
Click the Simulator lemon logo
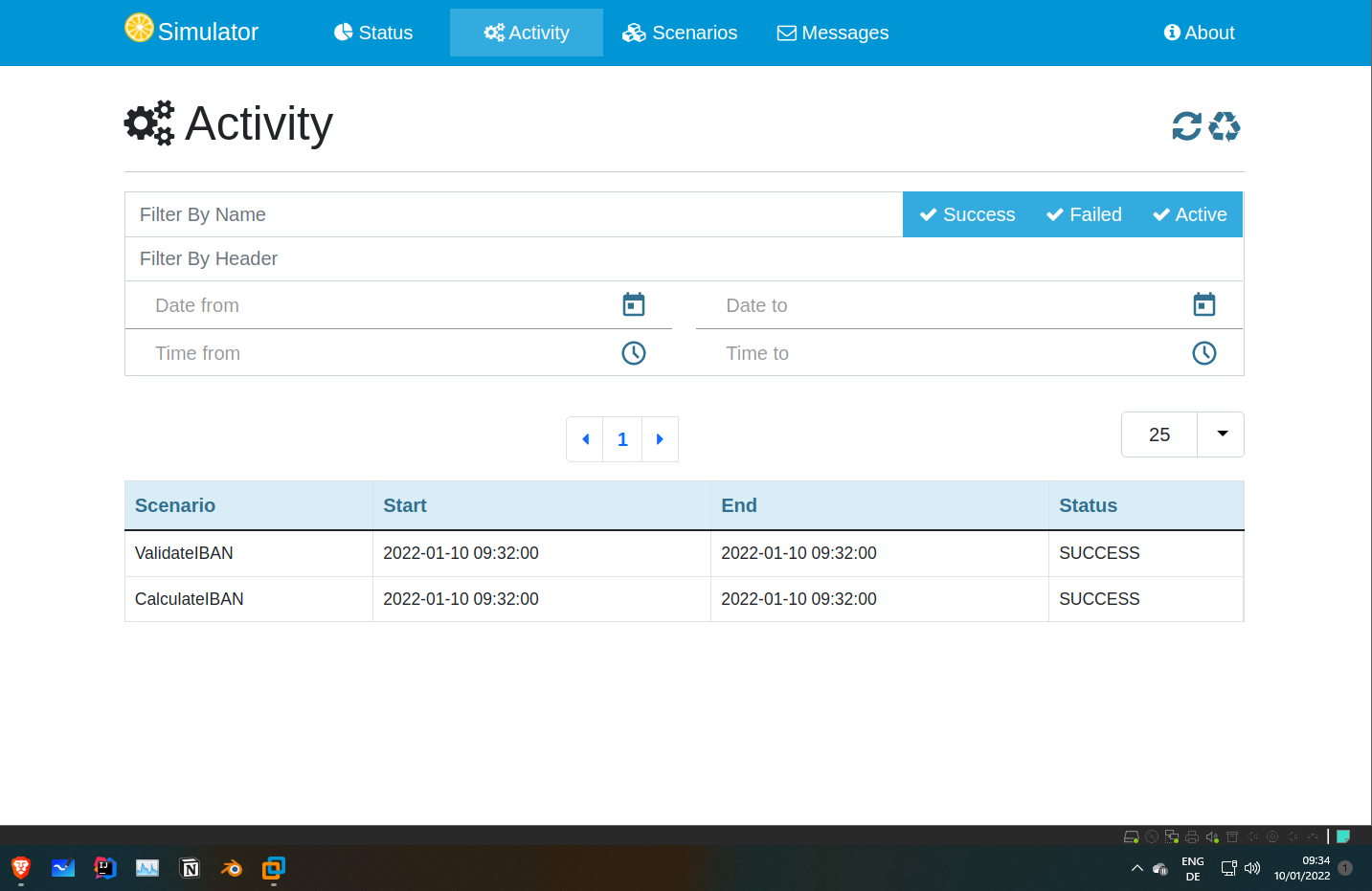pos(140,29)
